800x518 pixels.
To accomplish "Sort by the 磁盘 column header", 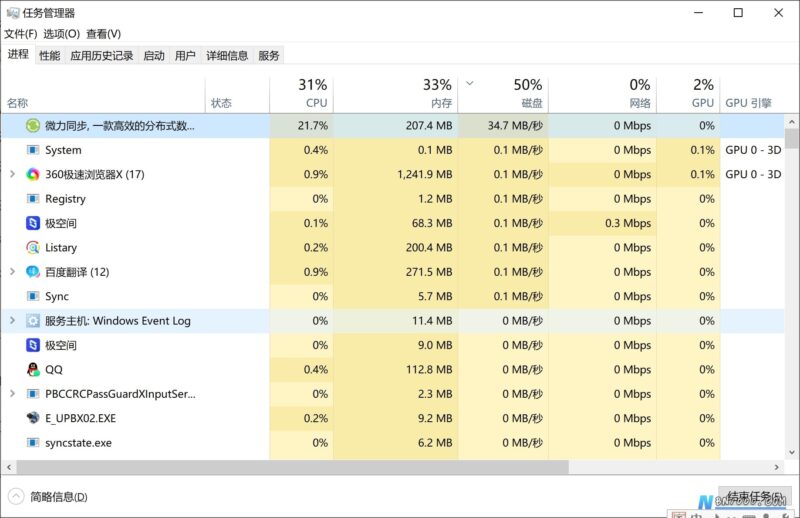I will (x=503, y=94).
